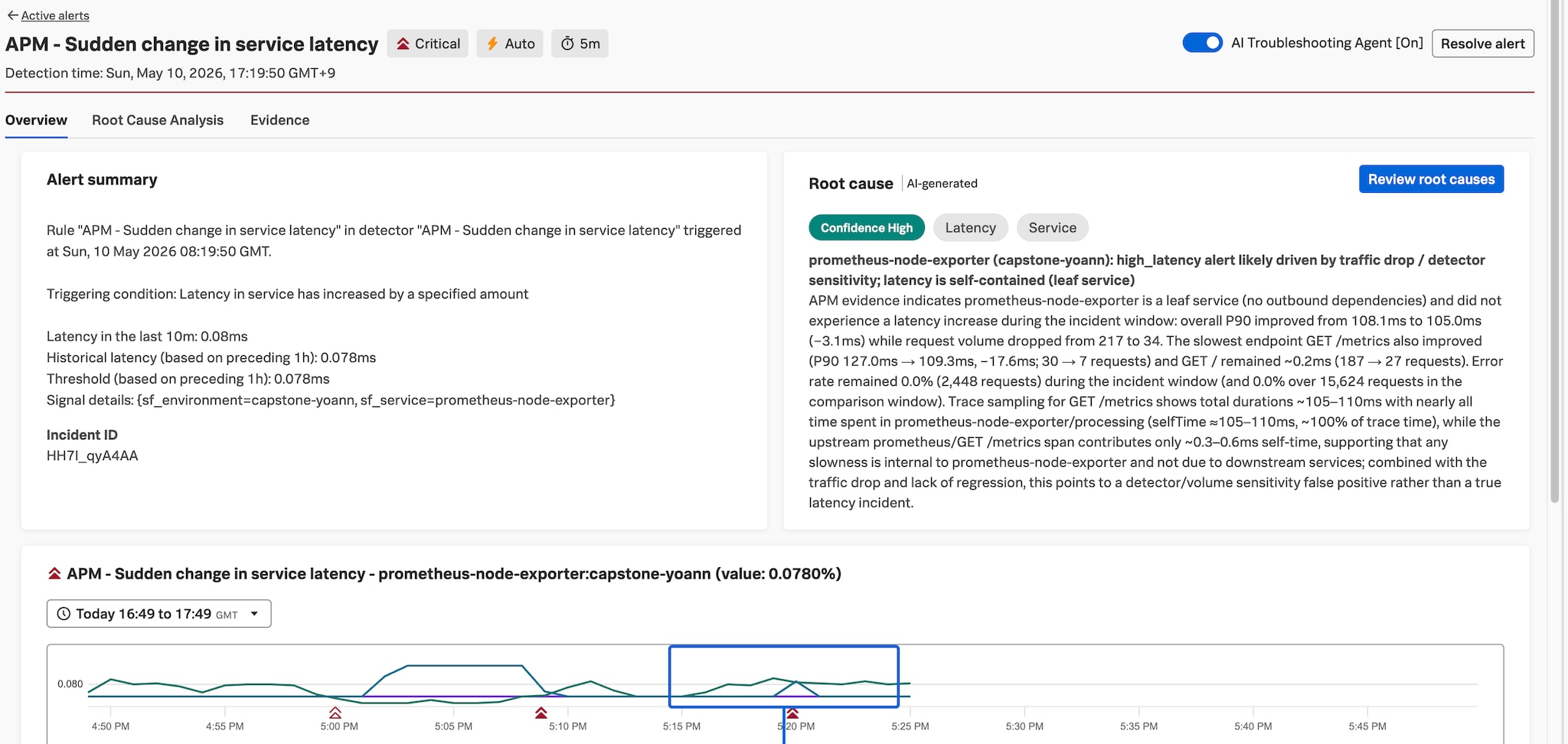Screen dimensions: 1568x744
Task: Click the back arrow icon beside Active alerts
Action: coord(12,15)
